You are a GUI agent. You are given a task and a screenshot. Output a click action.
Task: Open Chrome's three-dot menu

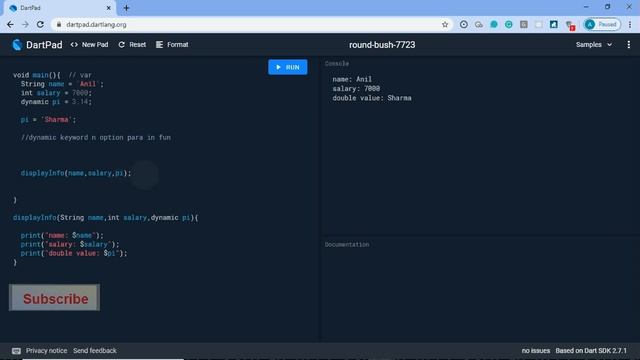click(x=630, y=24)
